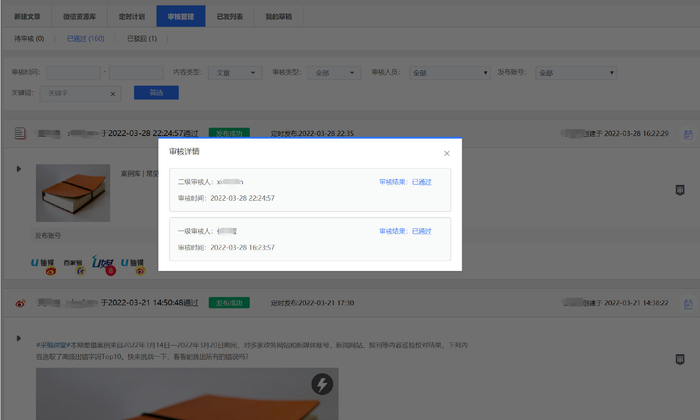Open the 内容类型 dropdown

point(238,73)
